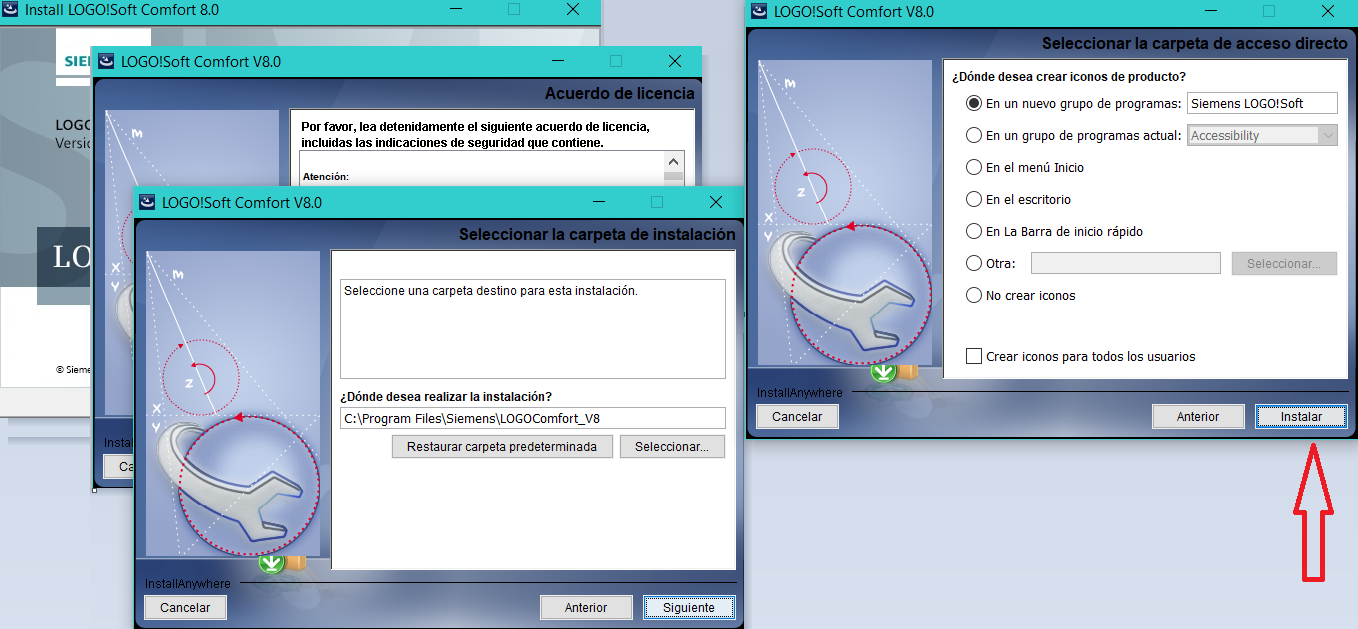Select the 'Otra:' radio option
Viewport: 1358px width, 629px height.
[974, 263]
